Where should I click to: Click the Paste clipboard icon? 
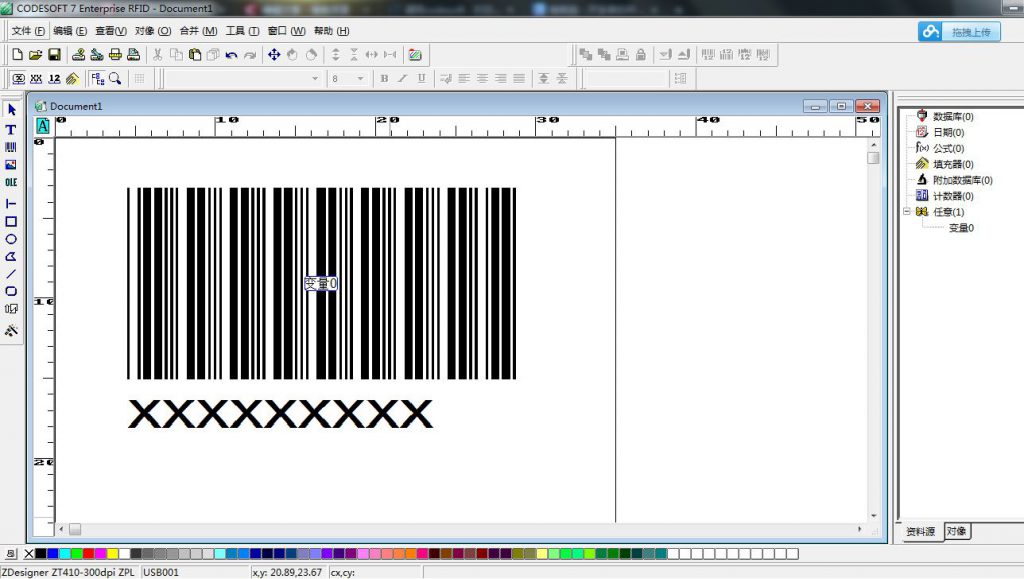(x=194, y=54)
